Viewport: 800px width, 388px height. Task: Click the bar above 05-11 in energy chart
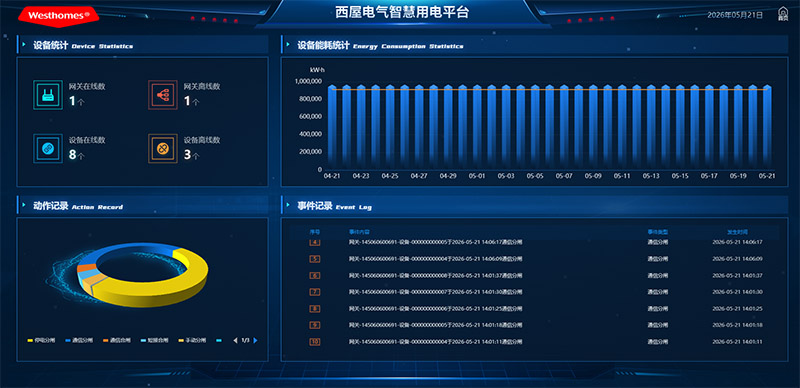click(x=622, y=127)
